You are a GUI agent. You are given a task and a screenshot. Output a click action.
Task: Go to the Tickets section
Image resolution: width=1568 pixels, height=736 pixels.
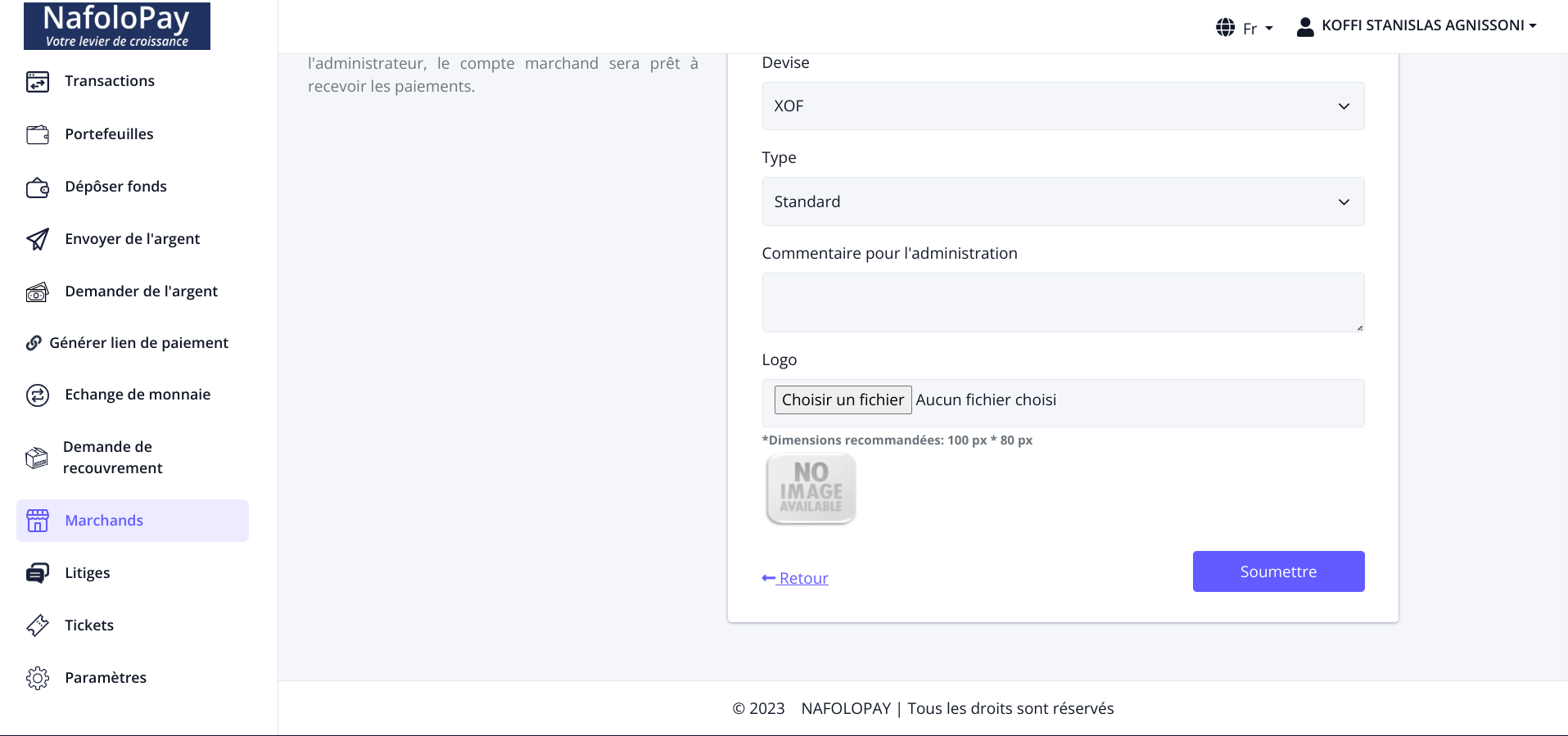(x=89, y=625)
